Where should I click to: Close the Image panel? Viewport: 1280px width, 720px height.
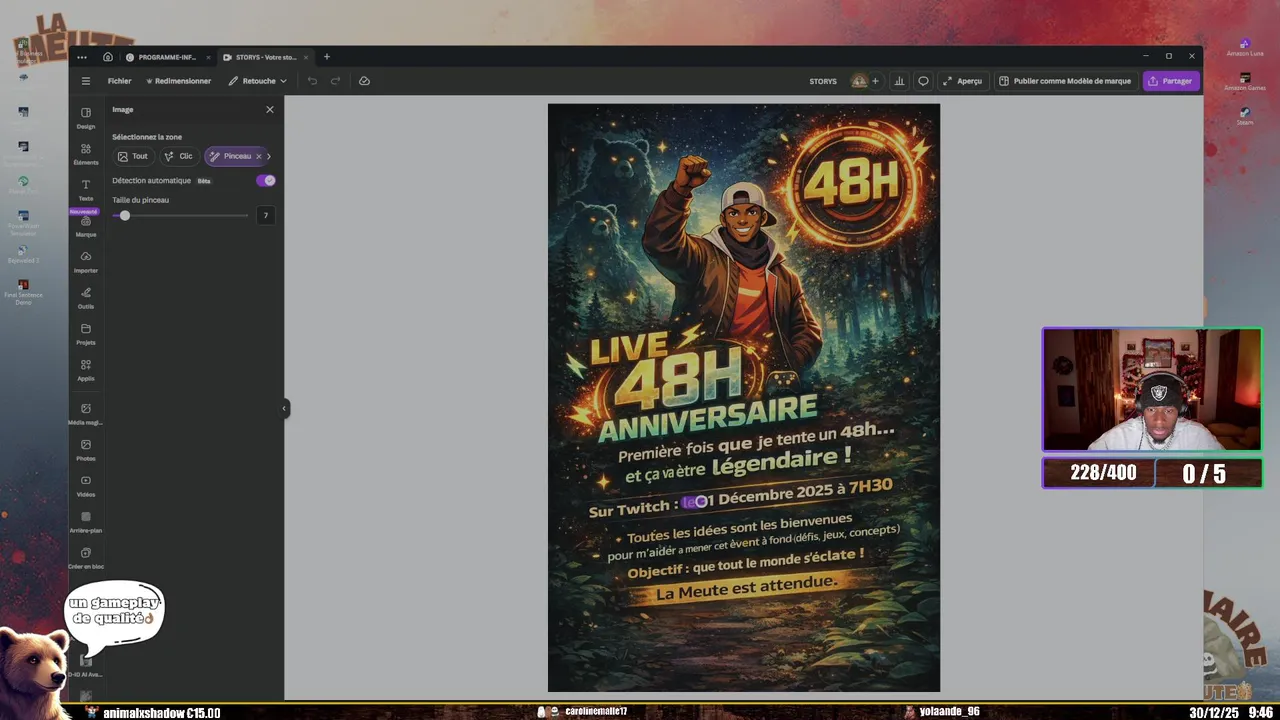pos(269,110)
